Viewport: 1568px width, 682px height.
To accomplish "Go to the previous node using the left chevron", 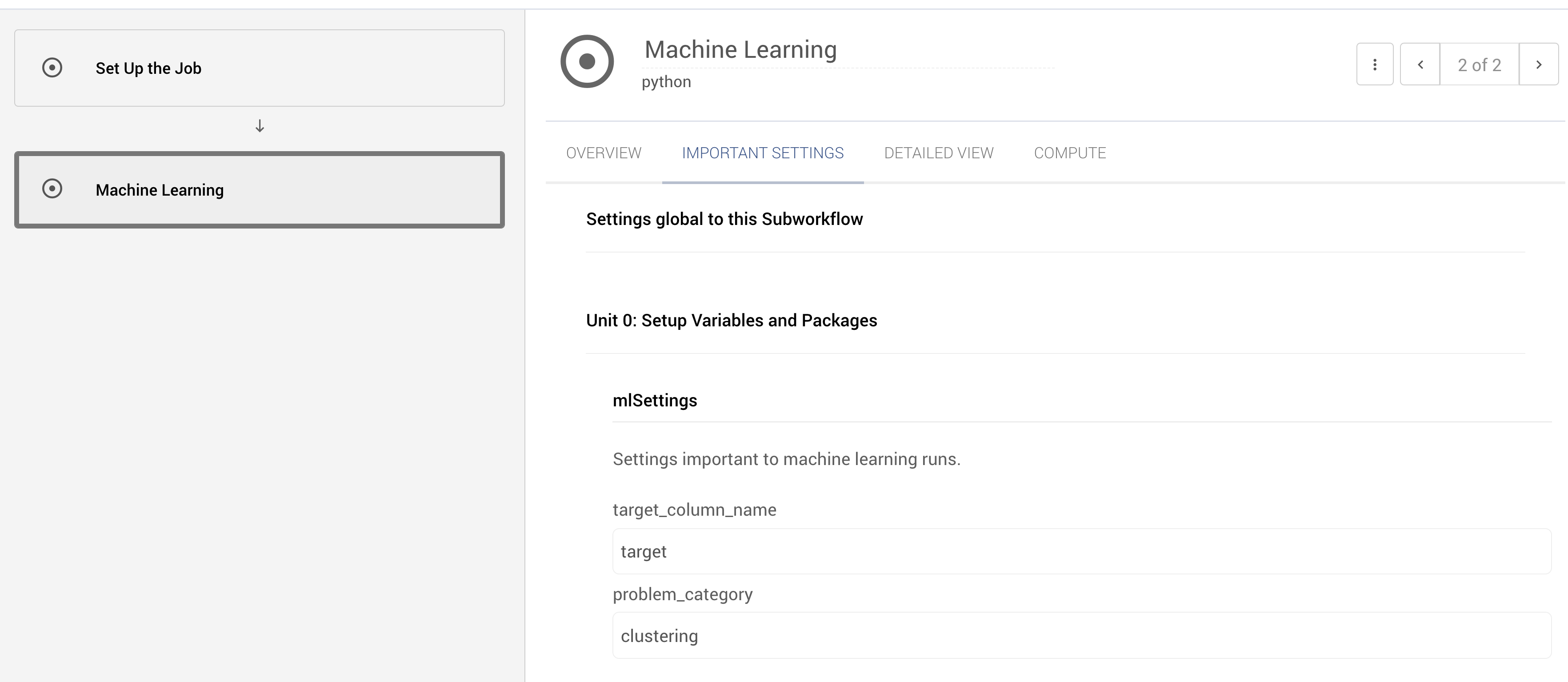I will [x=1420, y=64].
